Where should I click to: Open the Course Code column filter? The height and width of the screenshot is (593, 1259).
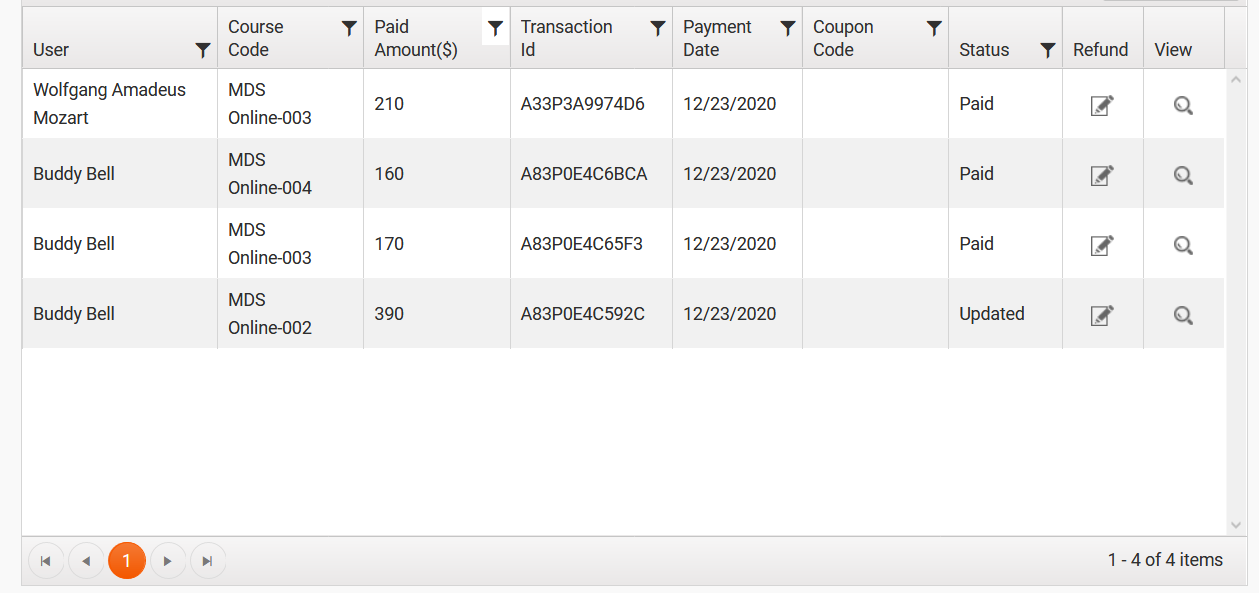click(x=349, y=28)
